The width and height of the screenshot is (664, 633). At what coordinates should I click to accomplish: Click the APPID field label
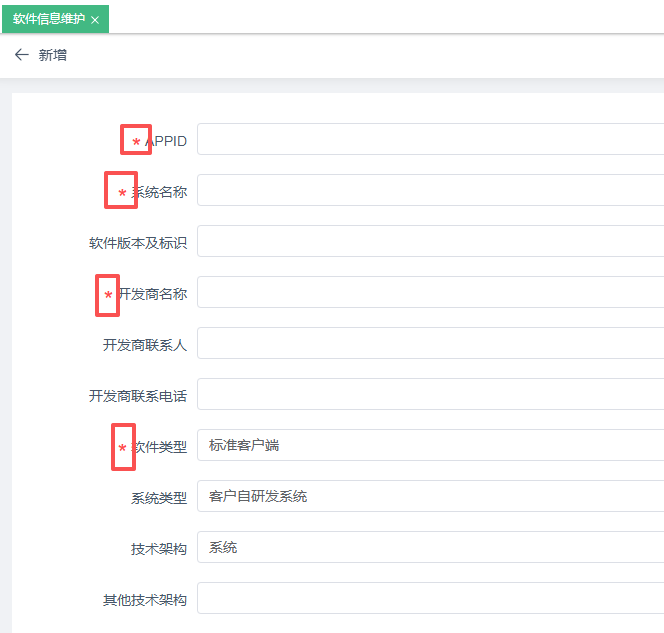click(x=166, y=141)
